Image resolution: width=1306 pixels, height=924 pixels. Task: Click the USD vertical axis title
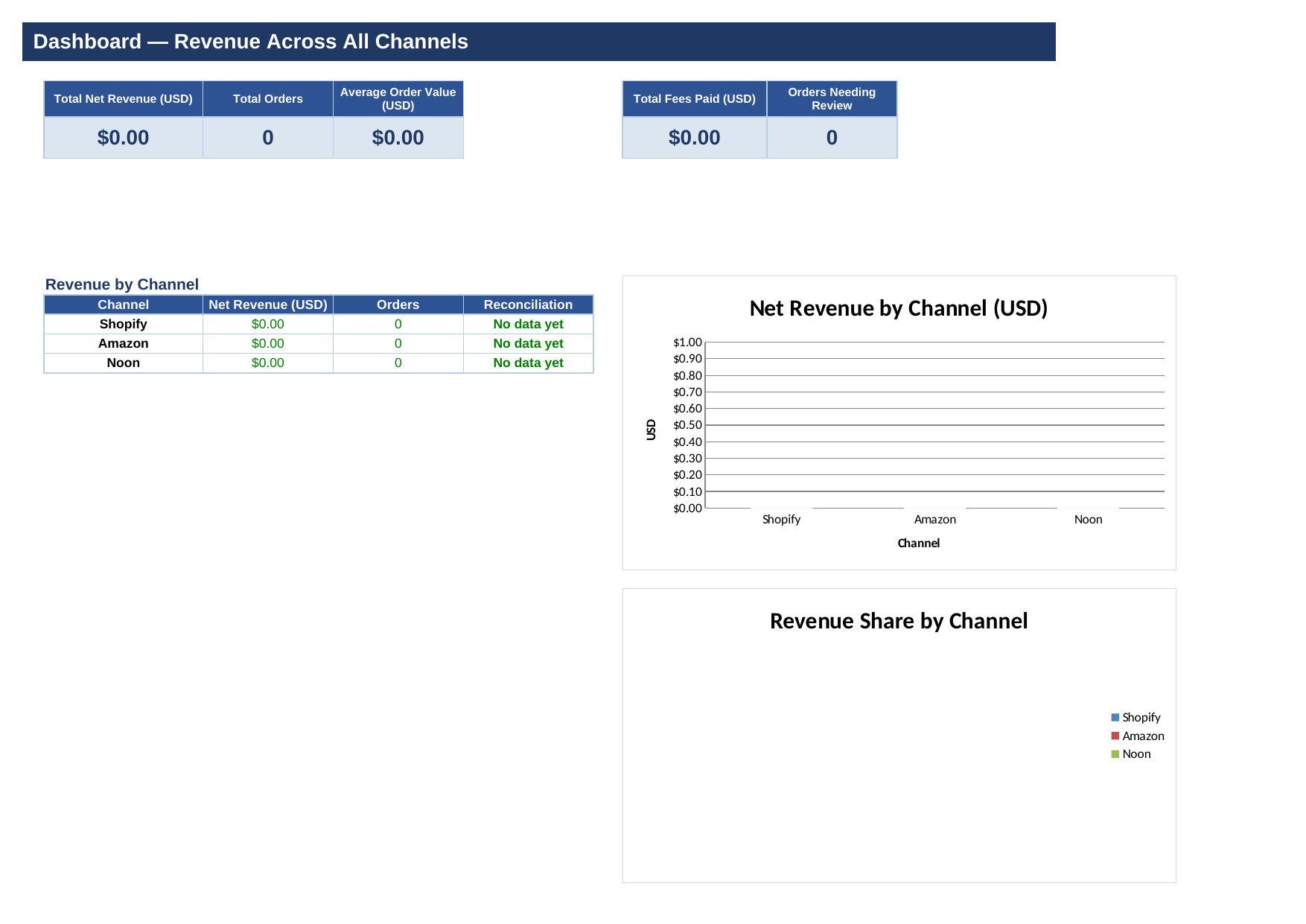point(652,430)
